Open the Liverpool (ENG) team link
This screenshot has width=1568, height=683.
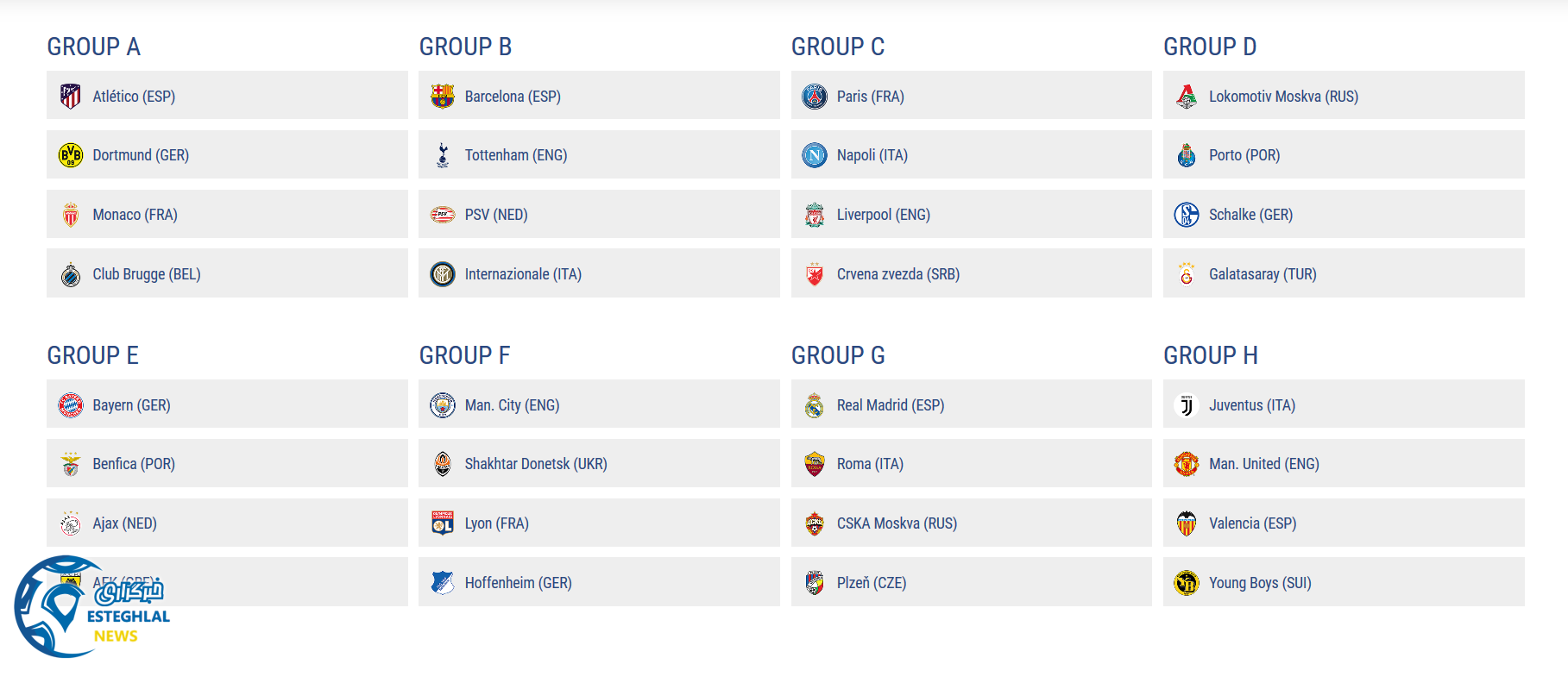(x=883, y=215)
